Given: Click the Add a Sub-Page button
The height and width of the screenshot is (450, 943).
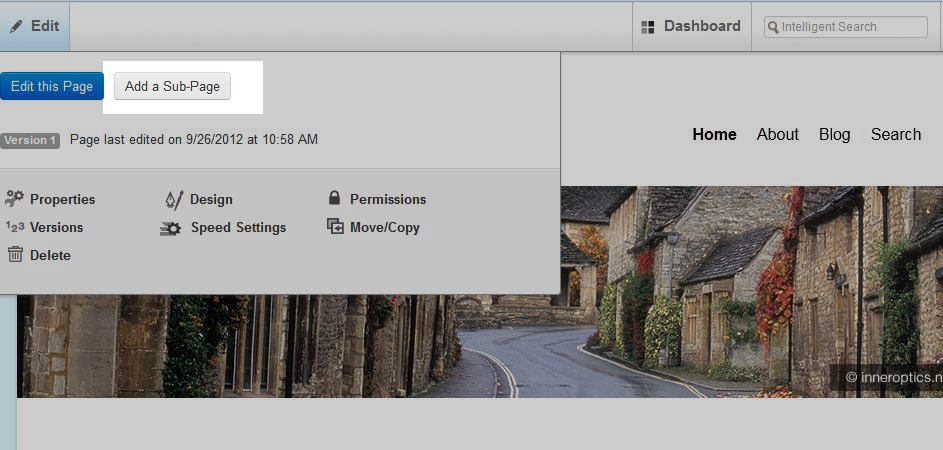Looking at the screenshot, I should (172, 87).
